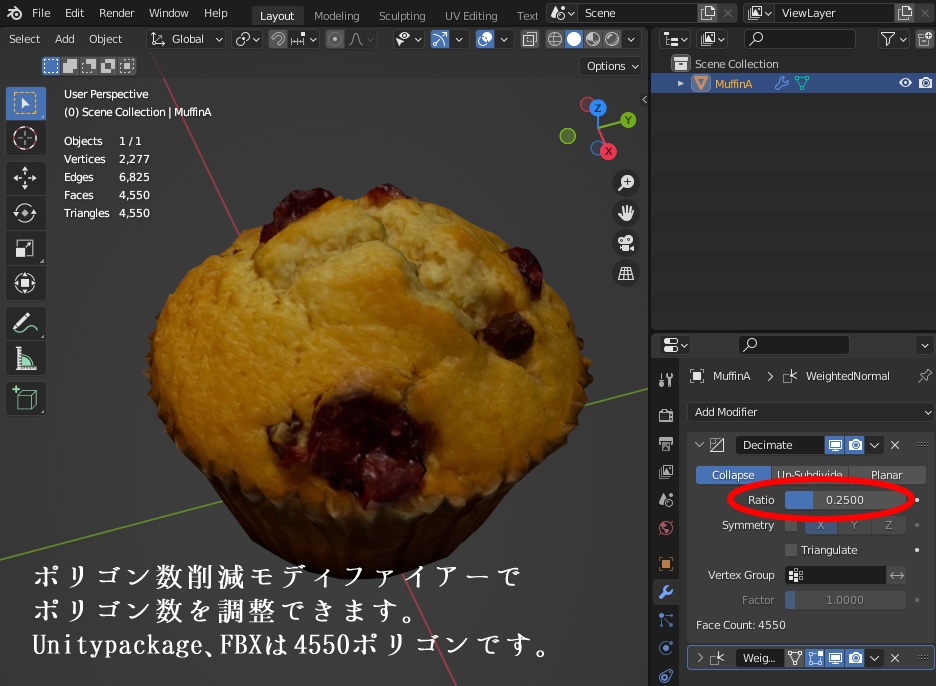The width and height of the screenshot is (936, 686).
Task: Activate the Measure tool
Action: click(x=25, y=357)
